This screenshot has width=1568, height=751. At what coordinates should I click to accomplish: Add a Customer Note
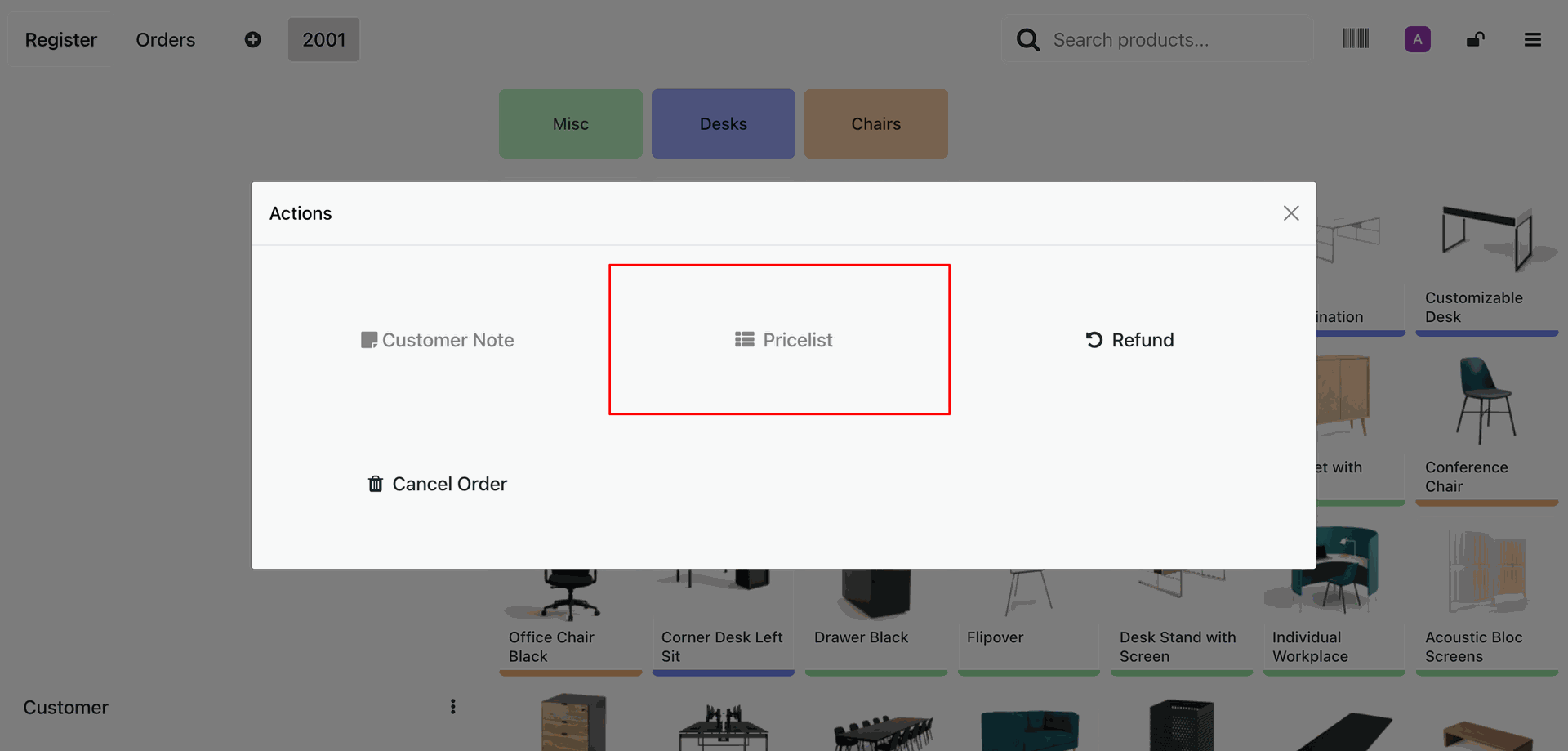tap(438, 340)
